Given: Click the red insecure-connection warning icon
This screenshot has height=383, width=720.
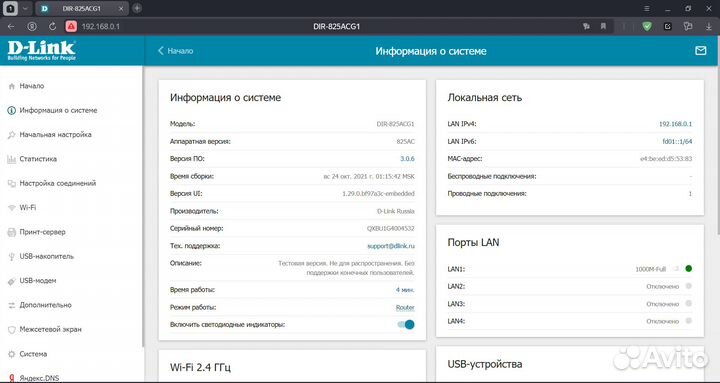Looking at the screenshot, I should click(71, 27).
